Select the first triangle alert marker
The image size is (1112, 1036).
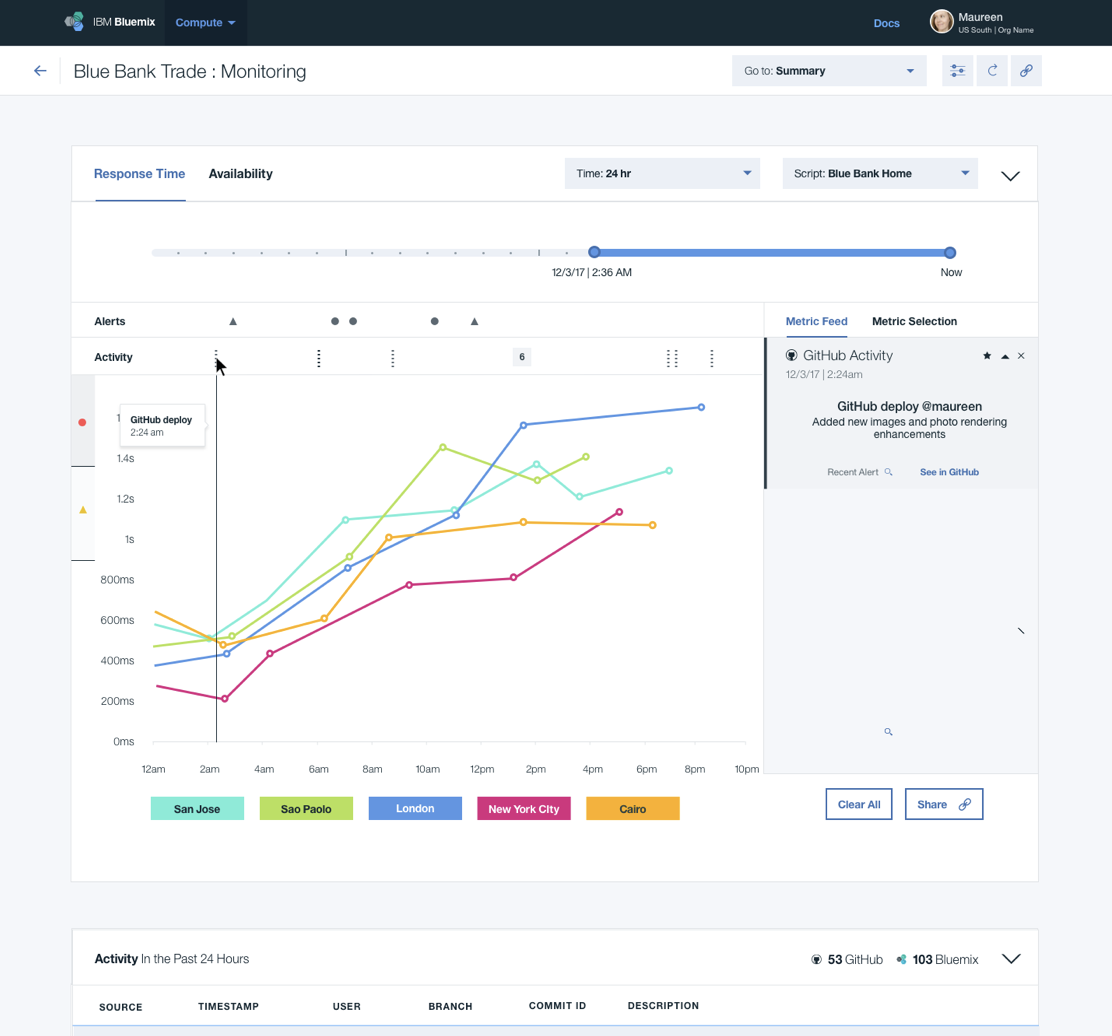[x=233, y=321]
